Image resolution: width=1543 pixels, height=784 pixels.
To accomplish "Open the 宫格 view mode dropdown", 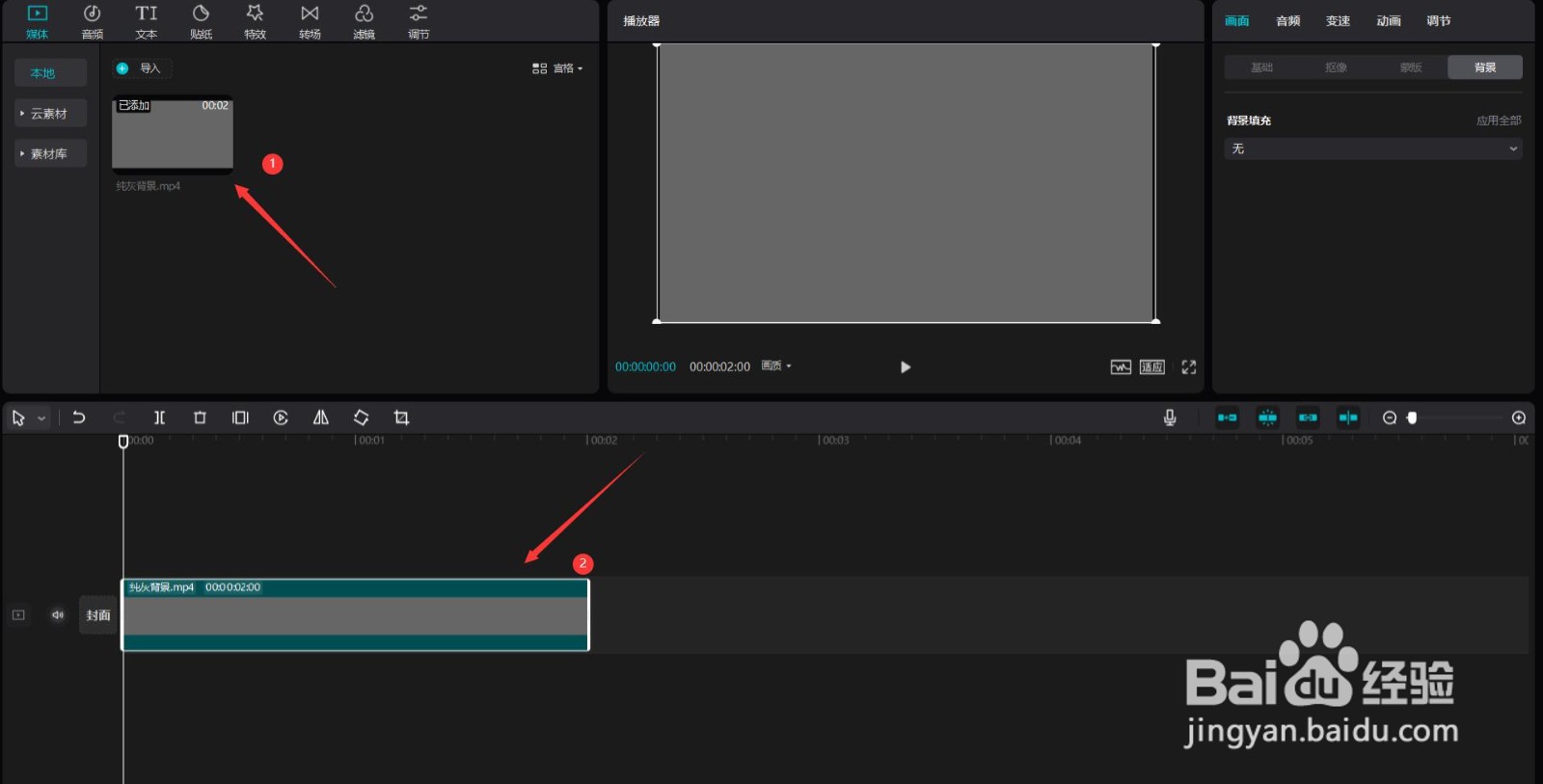I will [557, 68].
